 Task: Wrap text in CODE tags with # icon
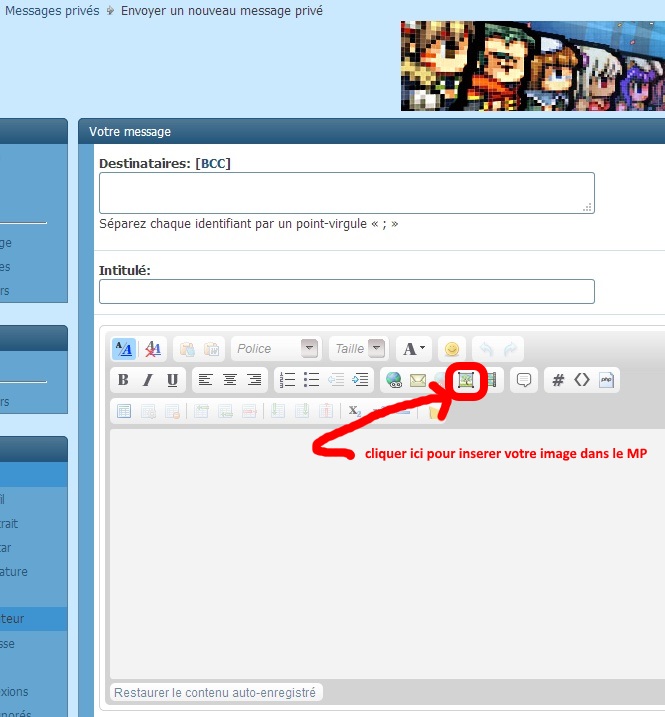point(558,380)
